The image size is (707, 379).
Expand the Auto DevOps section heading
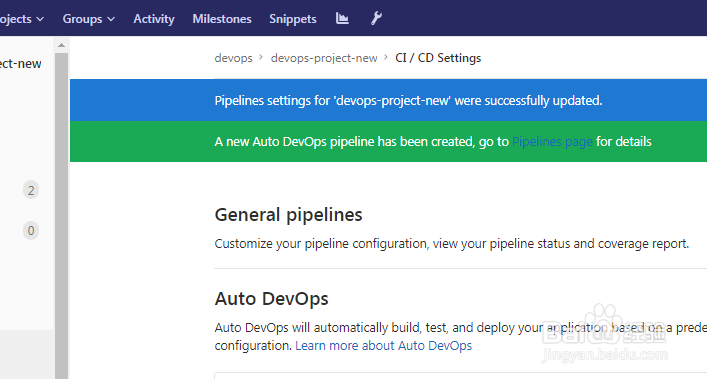271,299
